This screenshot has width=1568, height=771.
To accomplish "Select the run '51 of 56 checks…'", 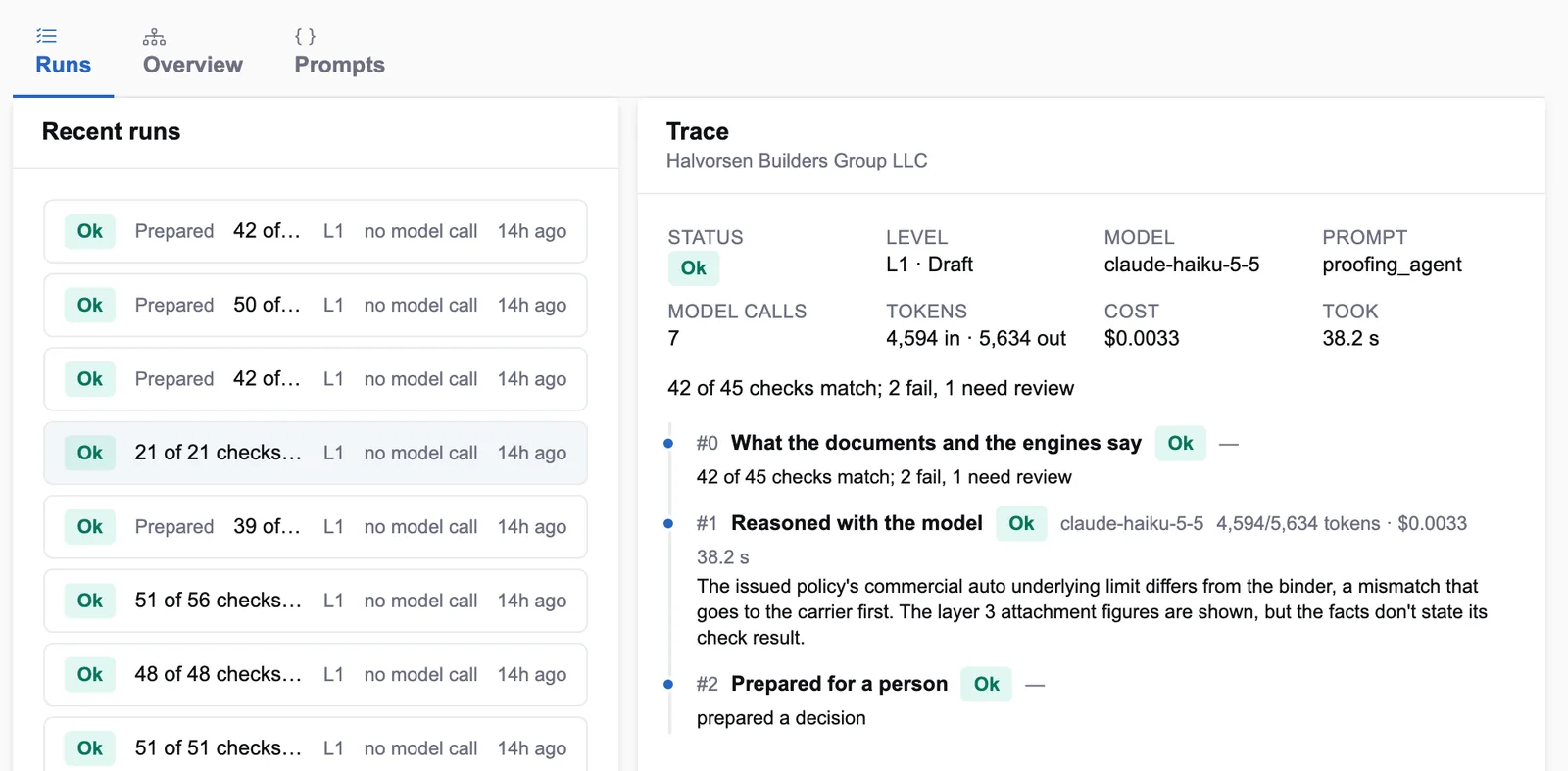I will click(316, 601).
